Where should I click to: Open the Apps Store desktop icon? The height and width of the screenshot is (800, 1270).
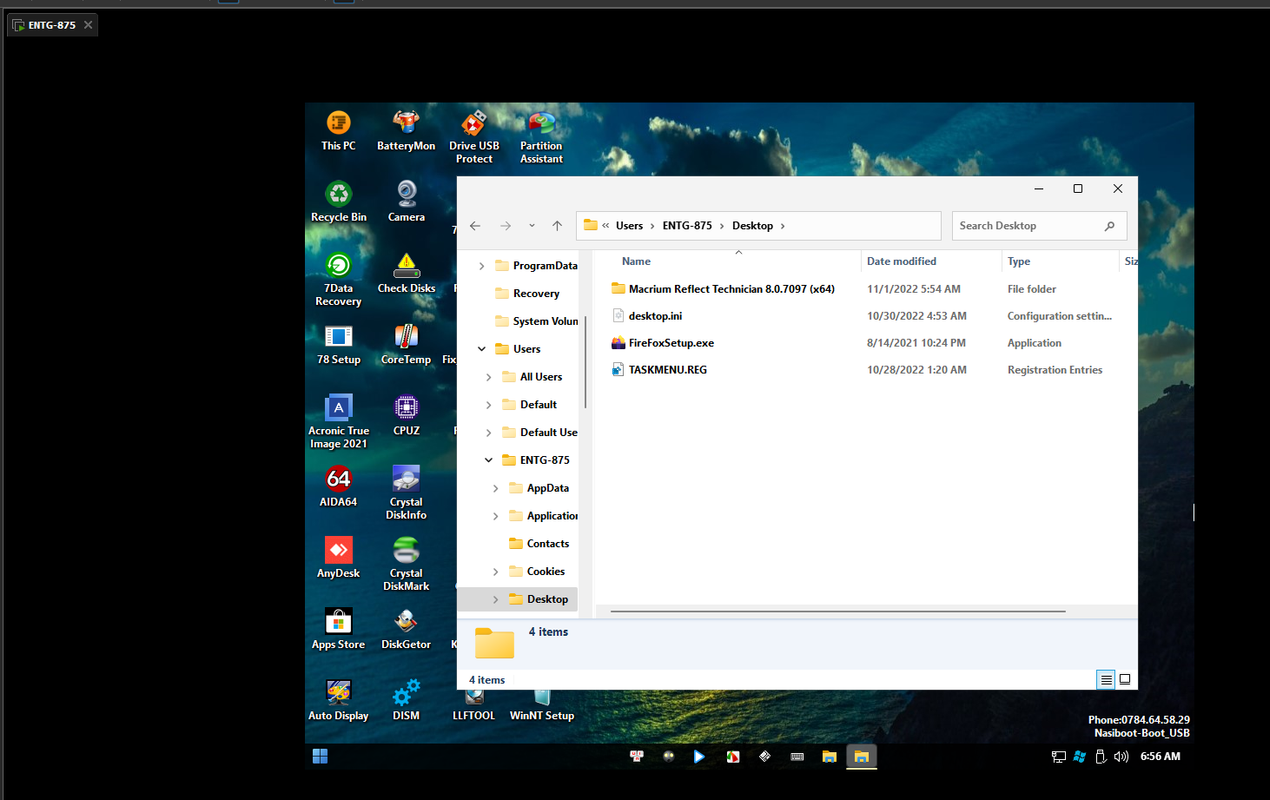point(338,629)
